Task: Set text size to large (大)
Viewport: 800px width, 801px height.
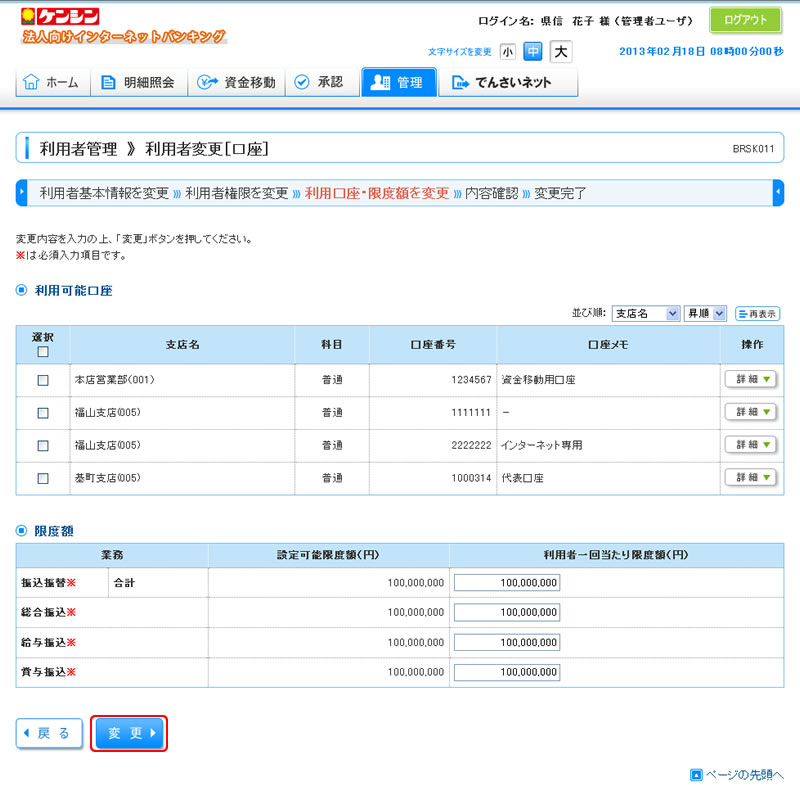Action: pos(560,51)
